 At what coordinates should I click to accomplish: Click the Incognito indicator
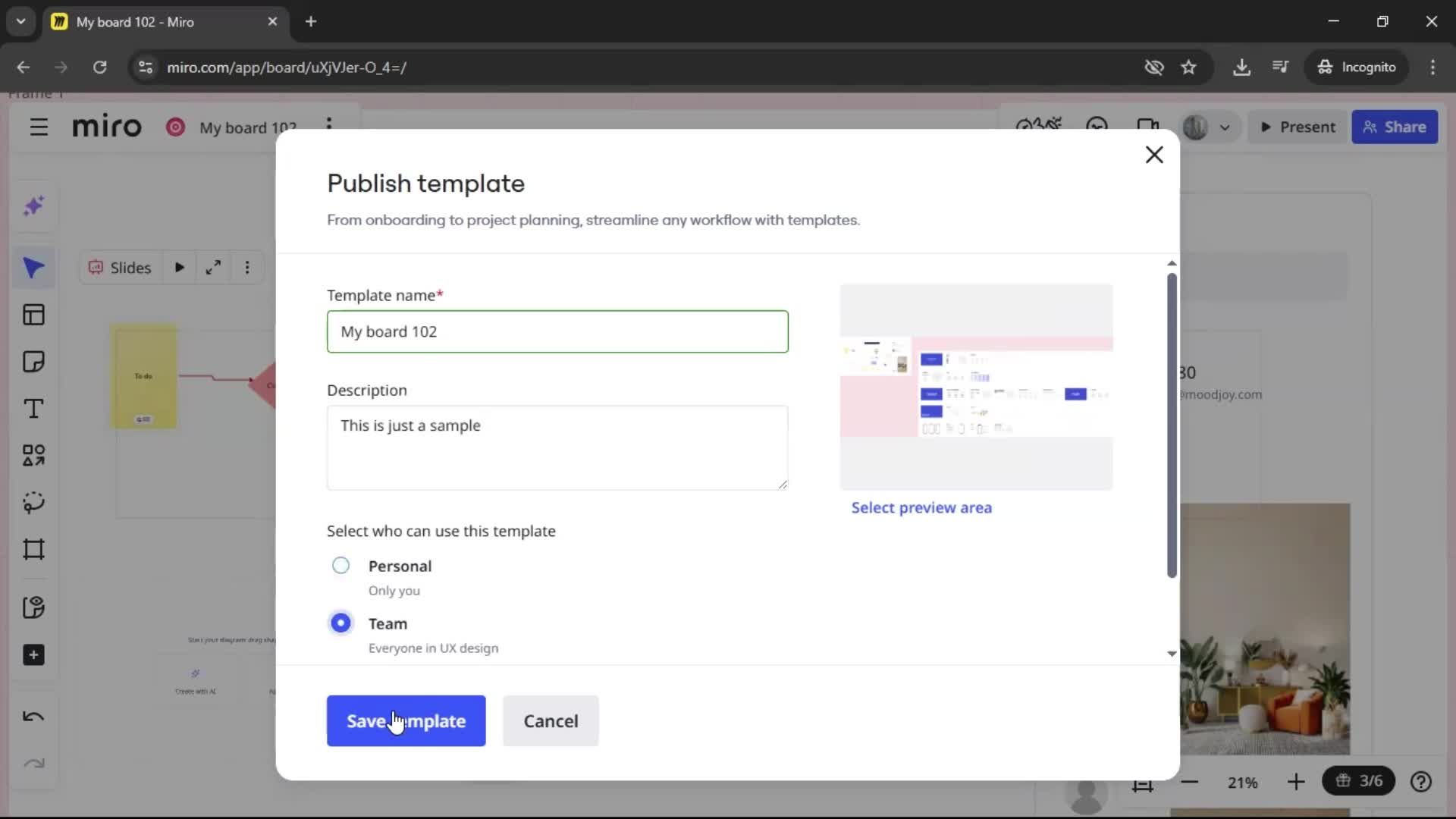(1357, 67)
